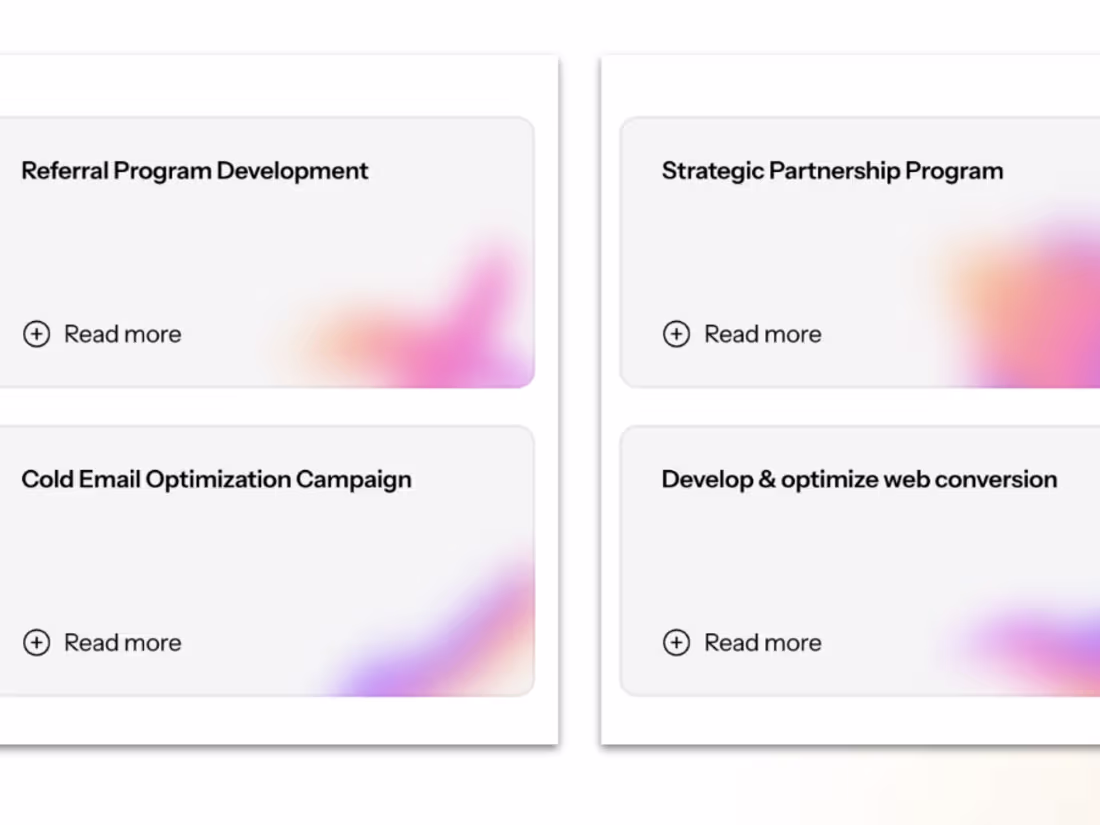The height and width of the screenshot is (825, 1100).
Task: Expand Read more for Referral Program Development
Action: pyautogui.click(x=122, y=334)
